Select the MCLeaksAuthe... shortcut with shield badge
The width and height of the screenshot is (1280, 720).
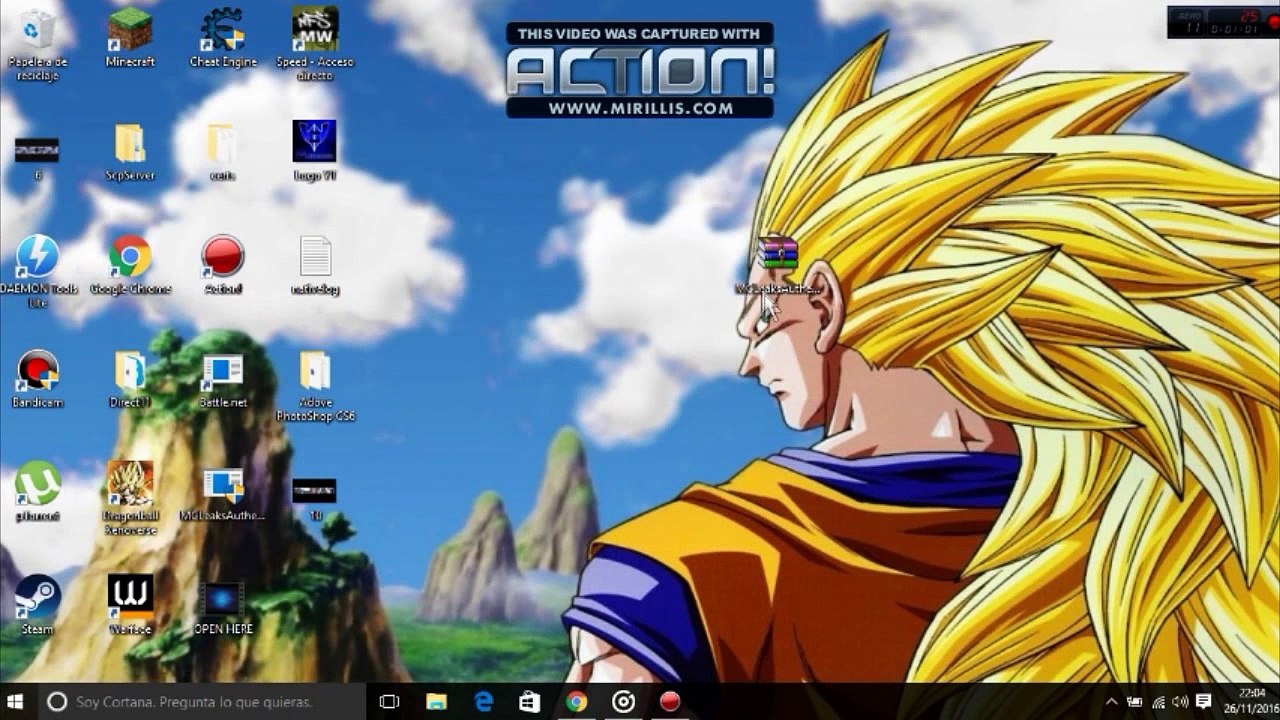(x=223, y=493)
